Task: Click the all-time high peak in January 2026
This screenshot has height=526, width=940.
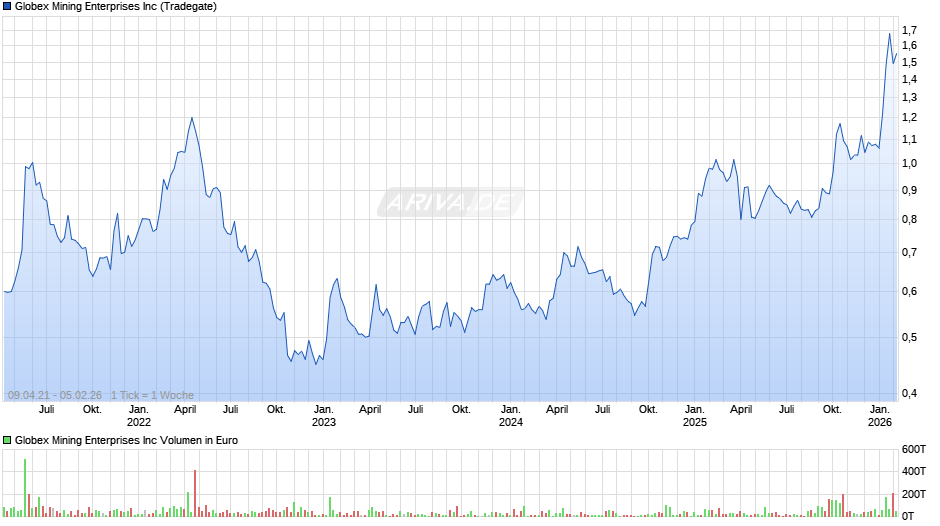Action: click(889, 34)
